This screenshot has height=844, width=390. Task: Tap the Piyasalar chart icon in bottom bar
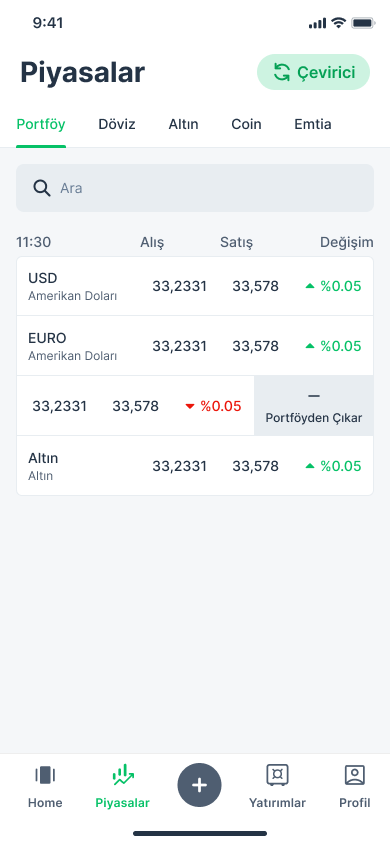[x=123, y=775]
